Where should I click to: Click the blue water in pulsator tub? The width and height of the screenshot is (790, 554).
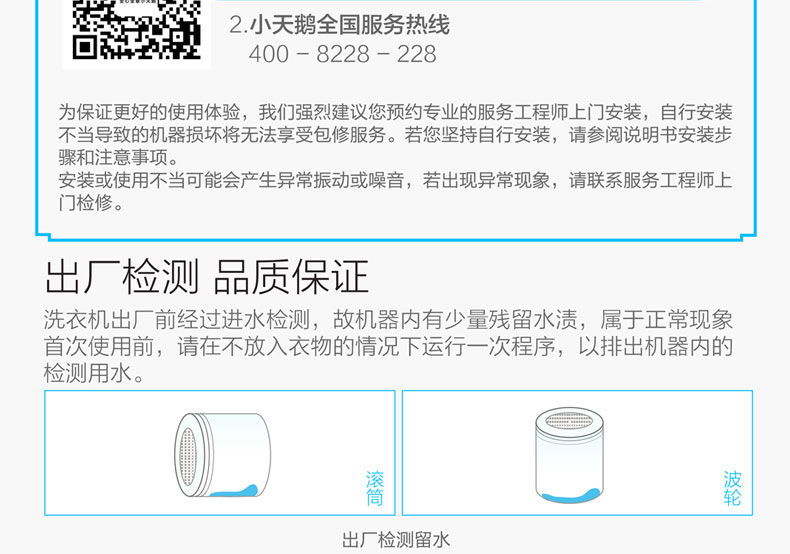(570, 495)
